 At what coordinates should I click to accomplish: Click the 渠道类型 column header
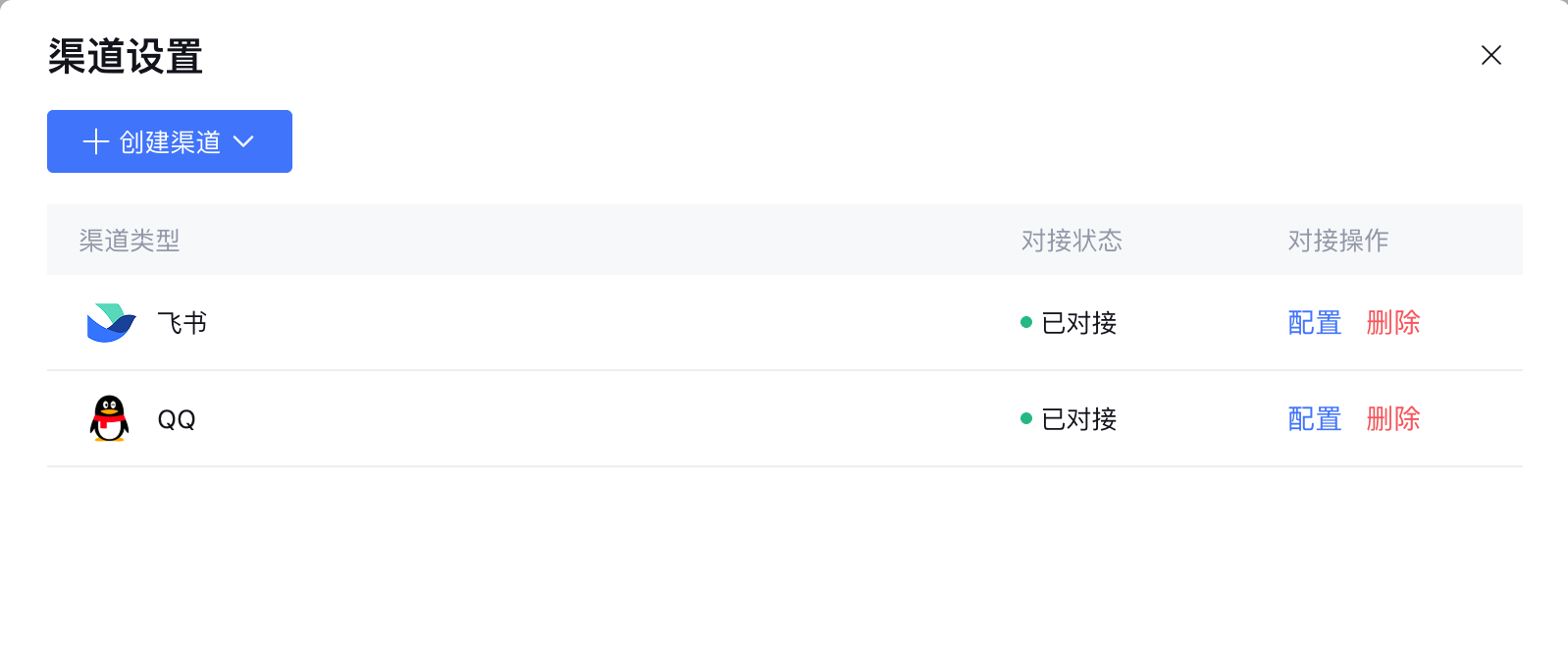[x=130, y=241]
